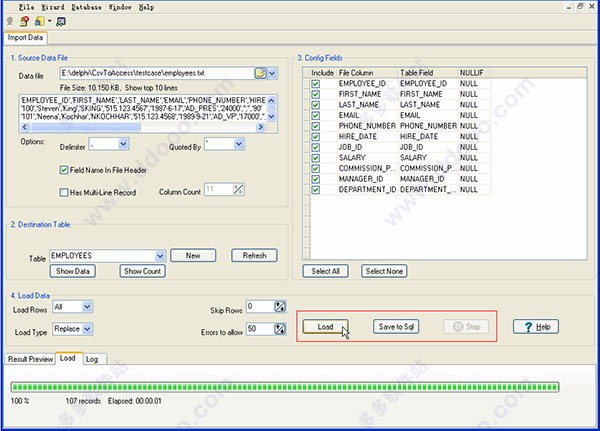Image resolution: width=600 pixels, height=431 pixels.
Task: Open the Database menu
Action: tap(86, 7)
